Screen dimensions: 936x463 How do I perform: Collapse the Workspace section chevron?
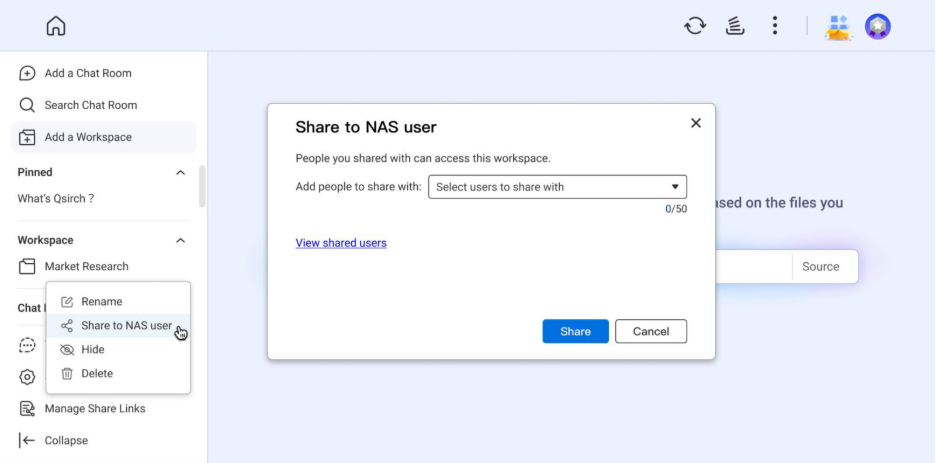point(180,241)
